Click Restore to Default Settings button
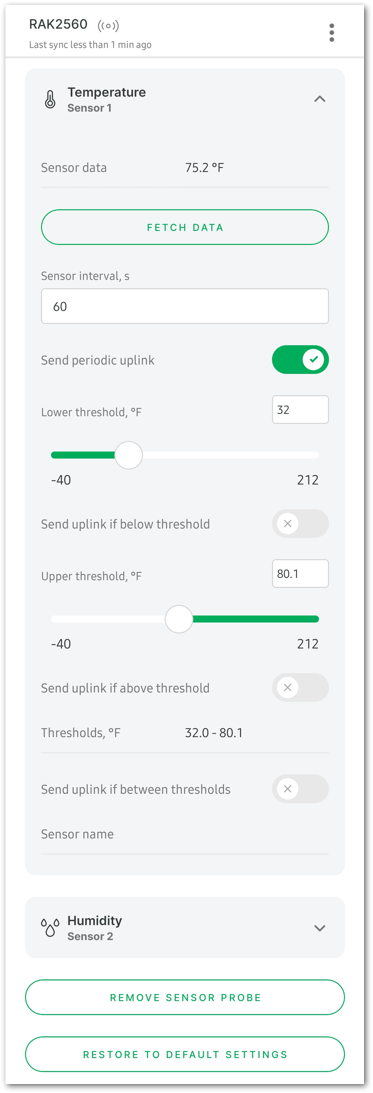373x1093 pixels. pos(185,1055)
